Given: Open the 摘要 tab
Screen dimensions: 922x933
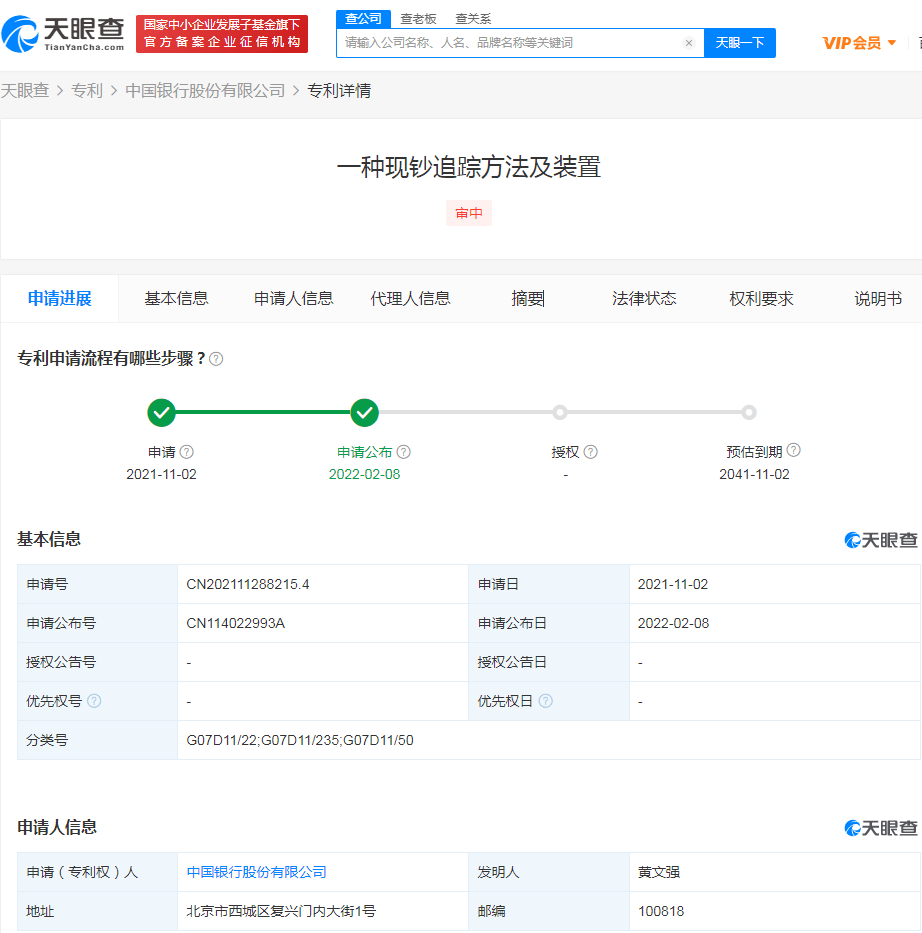Looking at the screenshot, I should click(x=527, y=298).
